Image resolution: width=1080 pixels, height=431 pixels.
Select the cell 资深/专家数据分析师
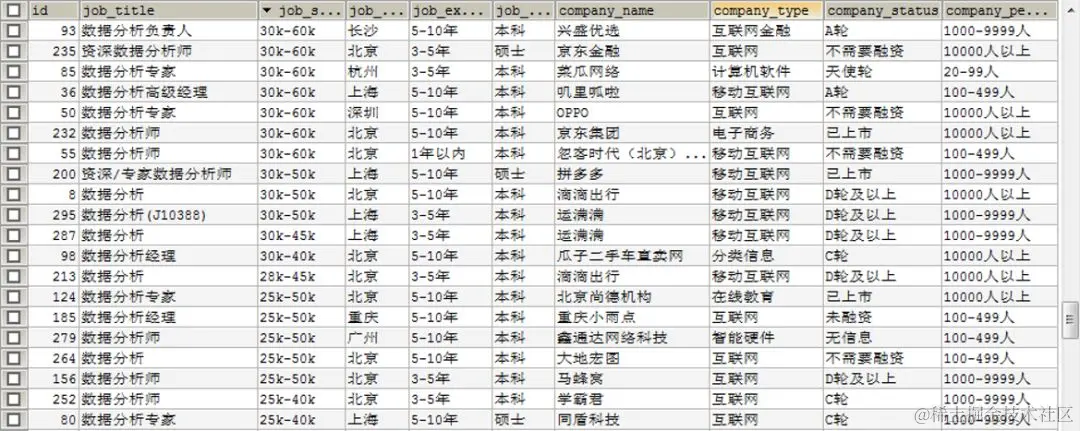pos(169,174)
